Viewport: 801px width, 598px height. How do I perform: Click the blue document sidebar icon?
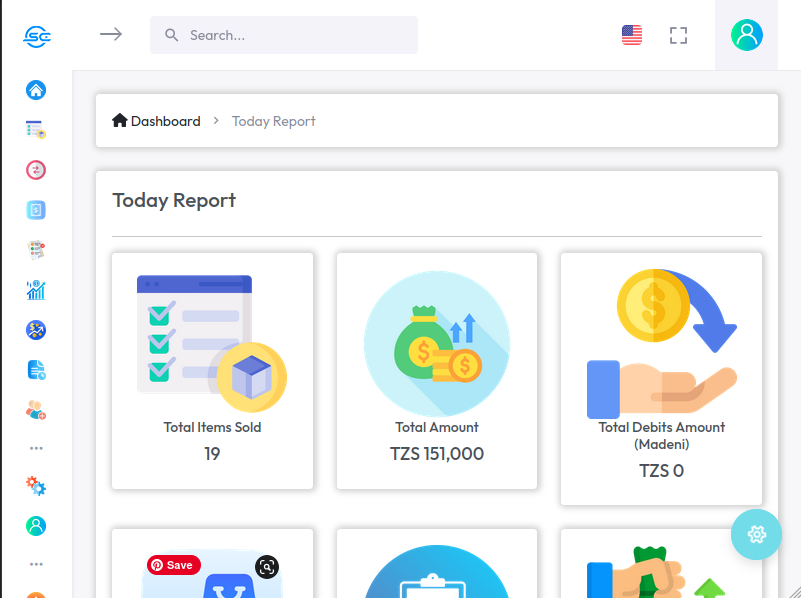[36, 370]
